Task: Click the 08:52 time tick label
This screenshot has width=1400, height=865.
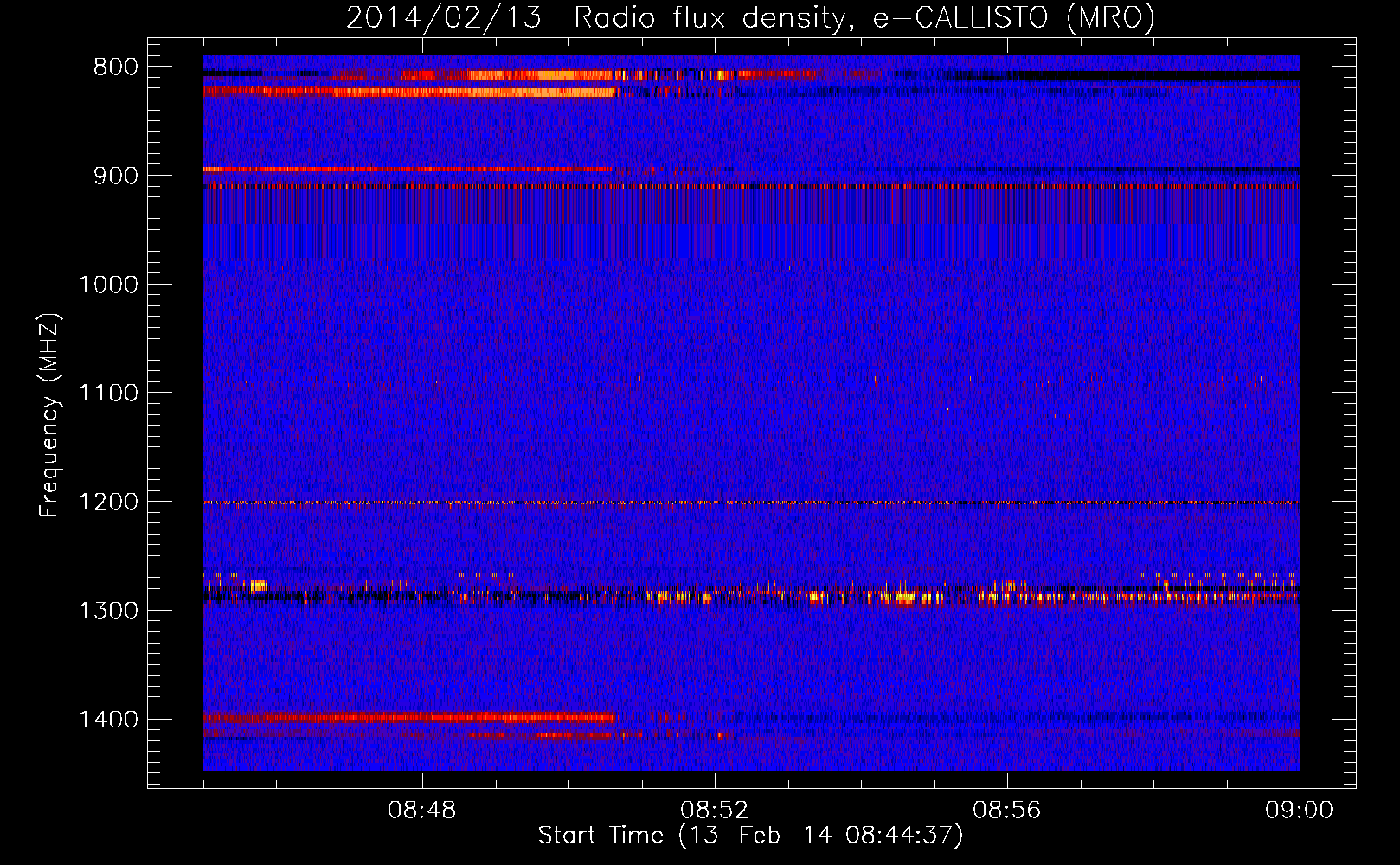Action: (715, 811)
